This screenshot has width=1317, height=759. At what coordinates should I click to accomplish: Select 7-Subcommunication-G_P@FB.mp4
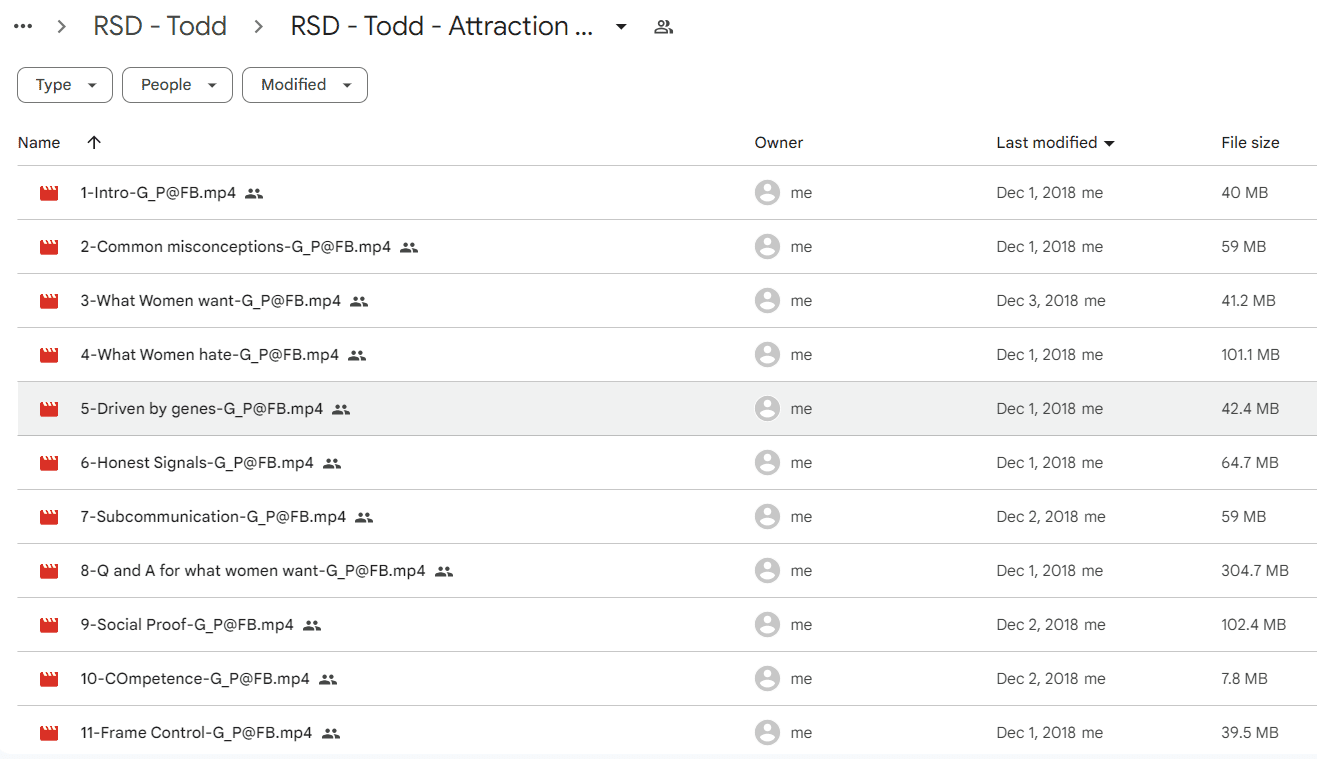coord(213,517)
